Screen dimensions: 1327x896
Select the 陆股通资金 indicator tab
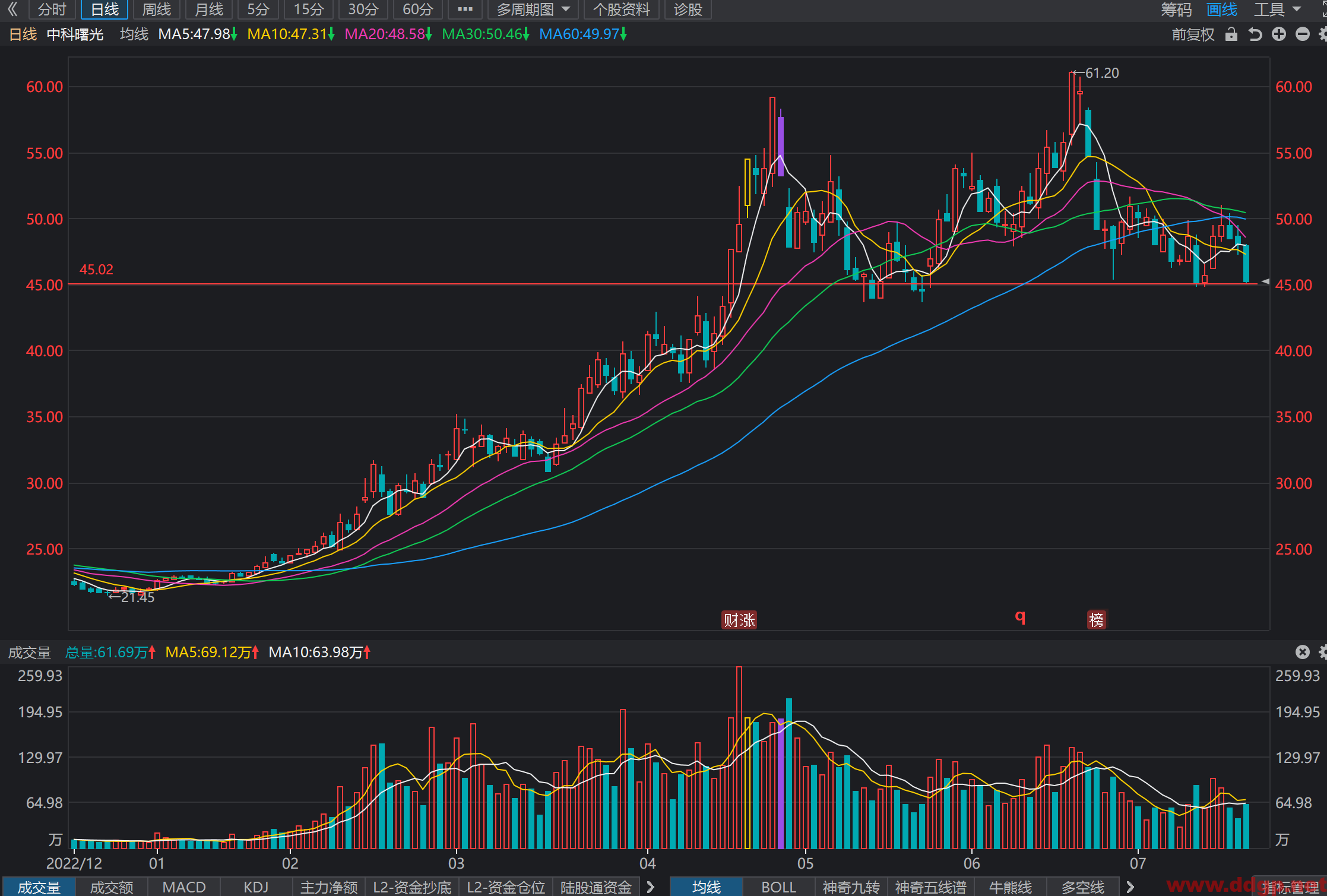pyautogui.click(x=596, y=886)
